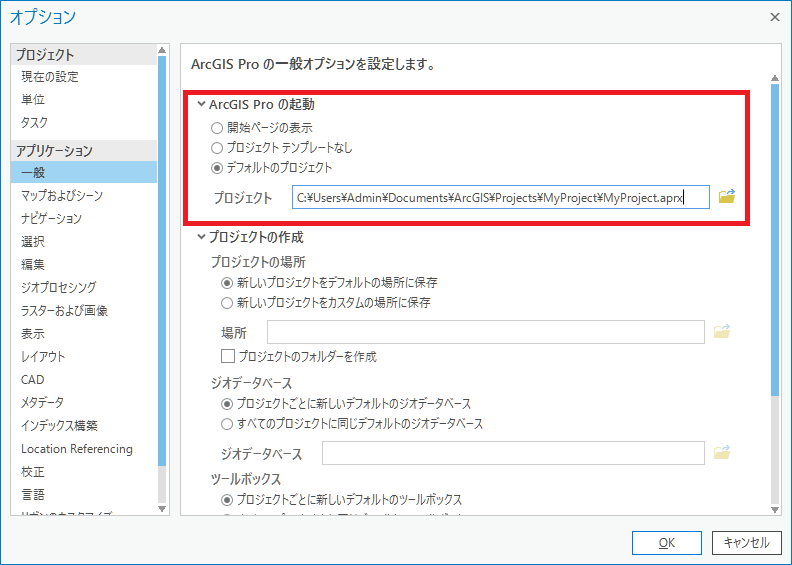Click the ツールボックス heading
Image resolution: width=792 pixels, height=565 pixels.
click(x=245, y=479)
